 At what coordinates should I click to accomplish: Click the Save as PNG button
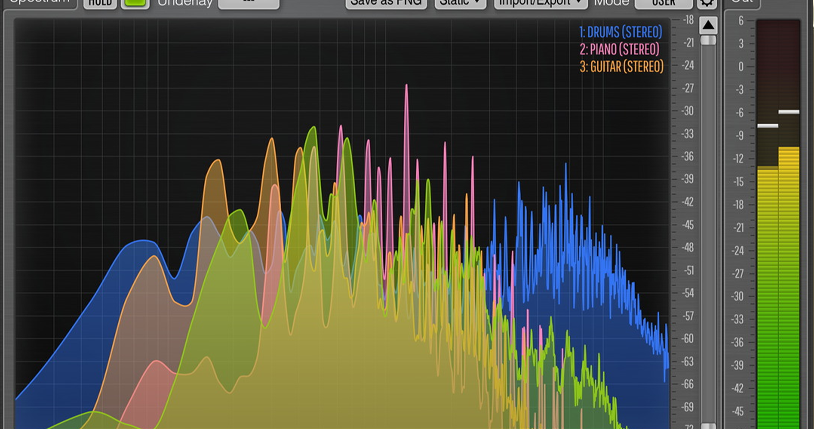[385, 3]
